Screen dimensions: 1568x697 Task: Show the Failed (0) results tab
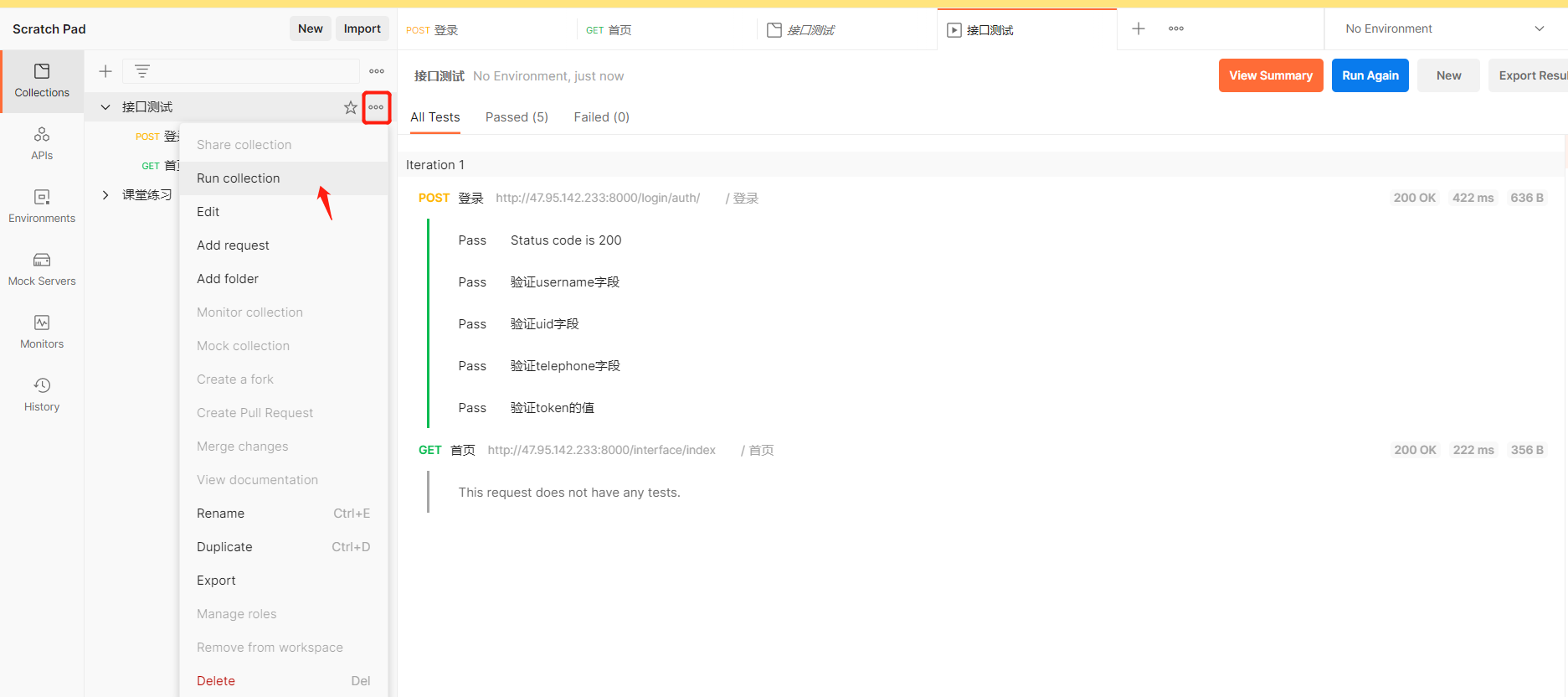pos(602,117)
